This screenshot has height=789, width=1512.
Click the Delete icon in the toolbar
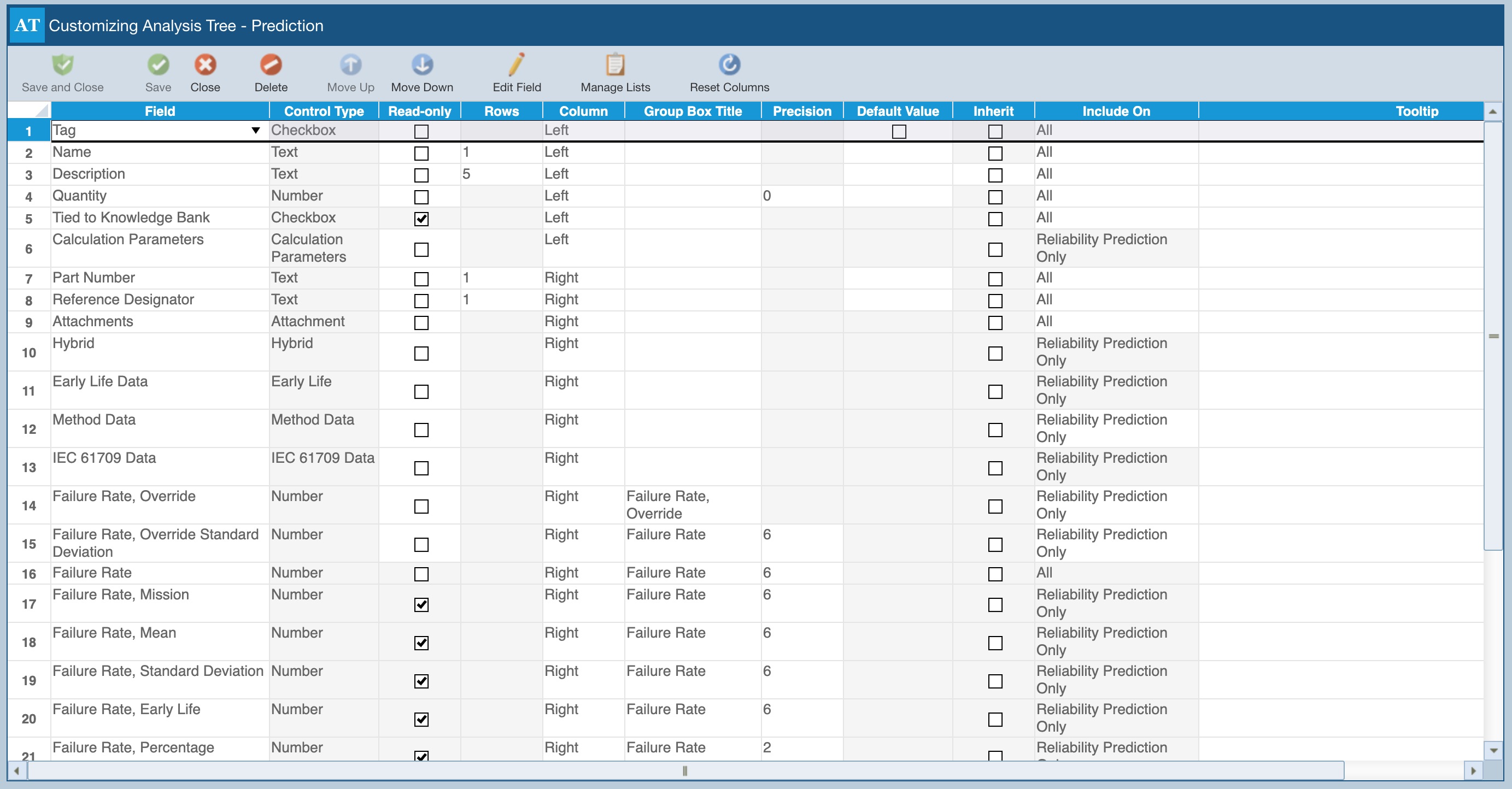pyautogui.click(x=271, y=65)
